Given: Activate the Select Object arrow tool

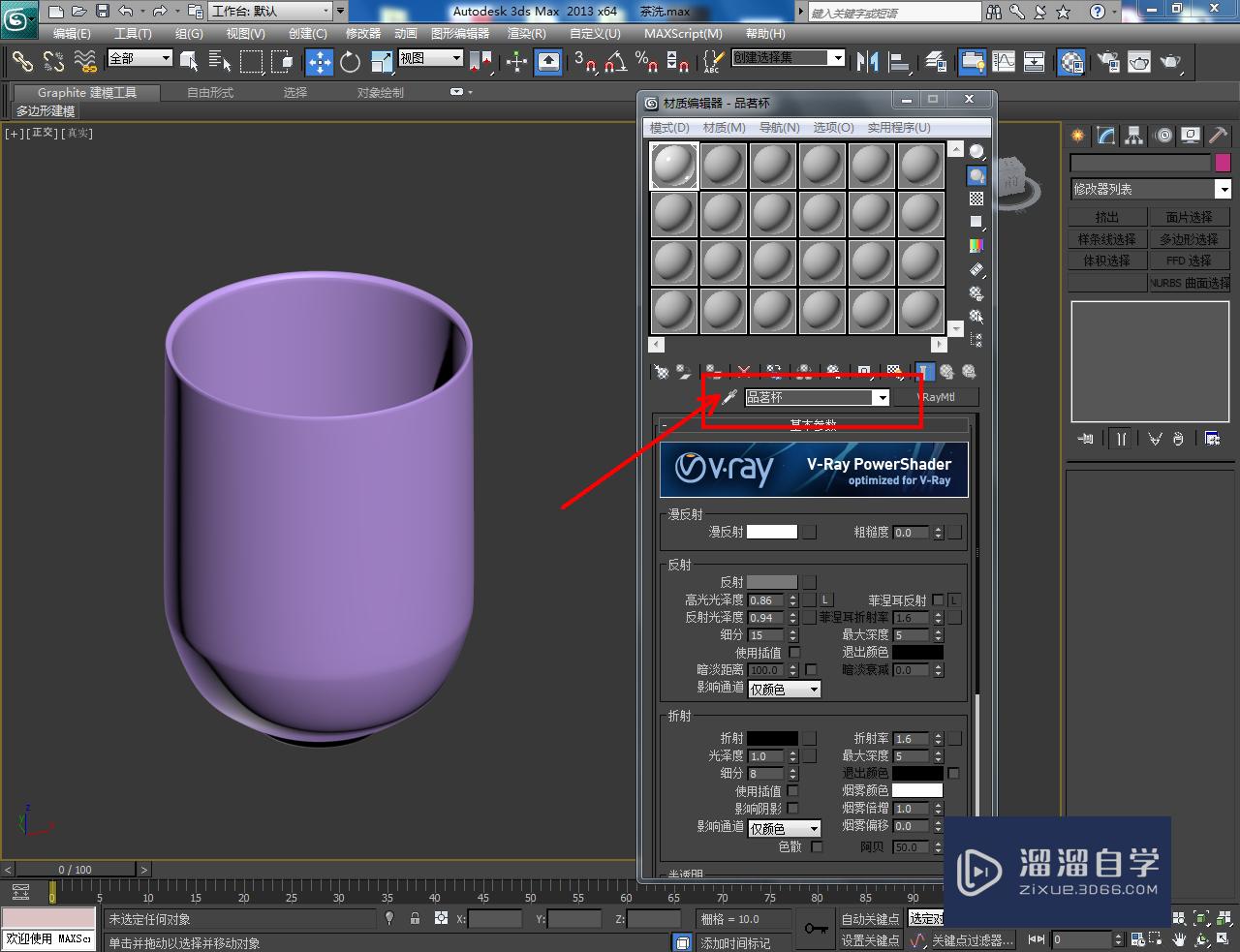Looking at the screenshot, I should coord(190,62).
